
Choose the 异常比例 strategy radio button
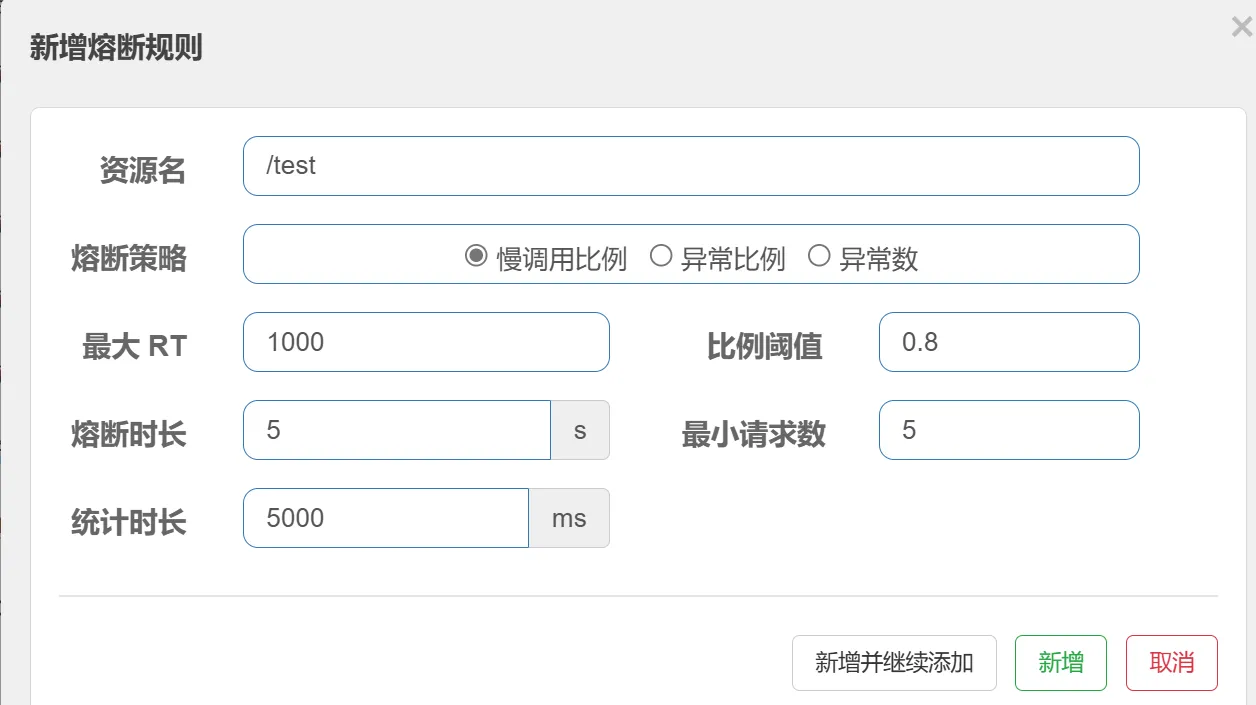coord(660,257)
